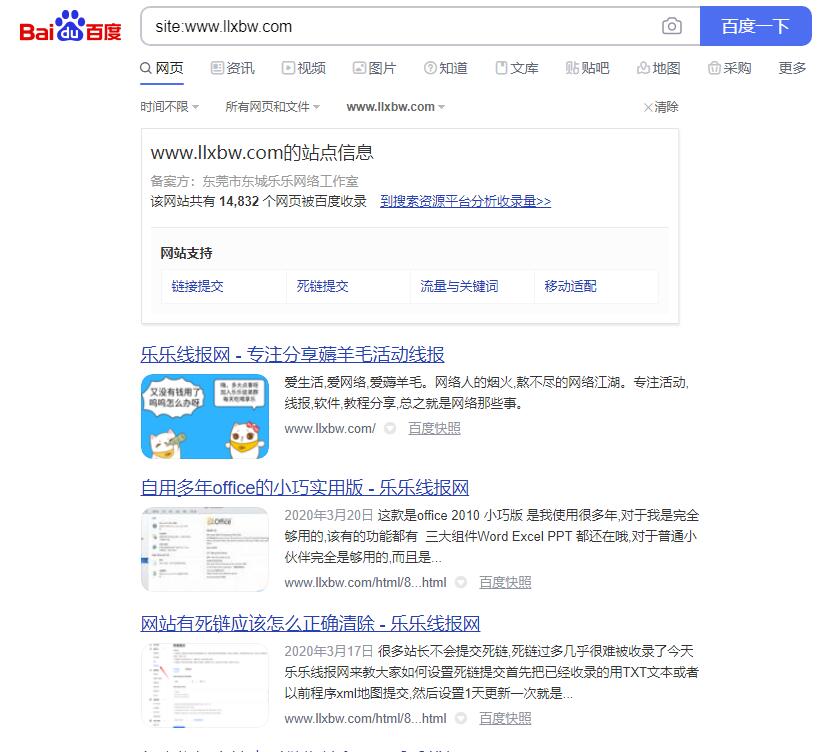Click the 资讯 news icon
Viewport: 837px width, 752px height.
point(215,69)
